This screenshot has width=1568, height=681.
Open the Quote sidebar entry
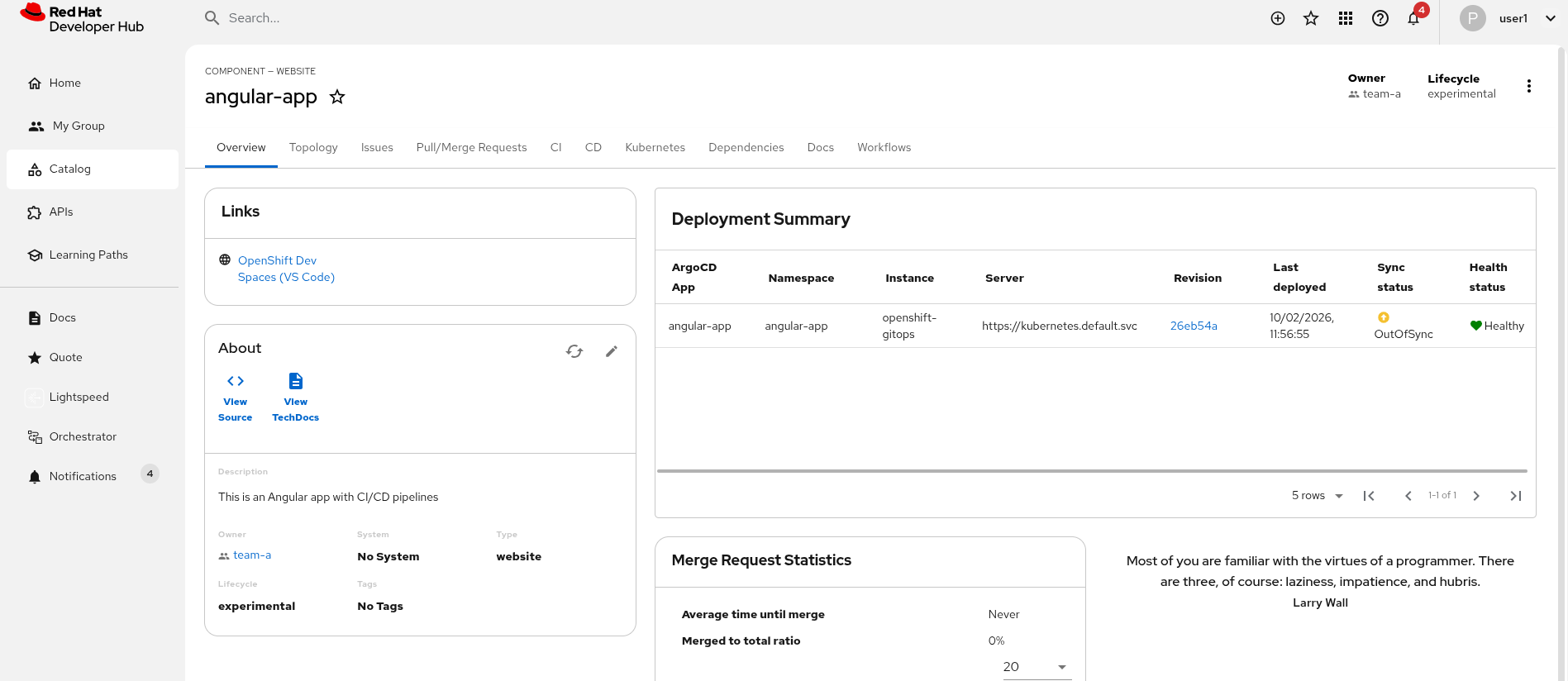93,357
